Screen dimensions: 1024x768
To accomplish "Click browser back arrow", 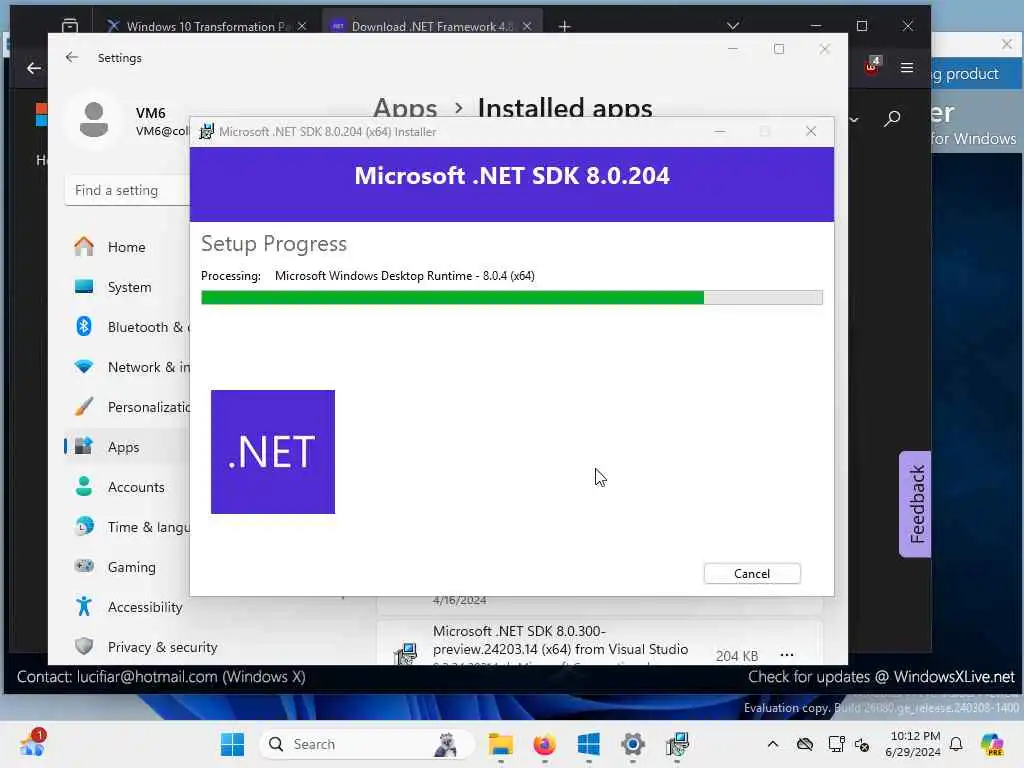I will point(34,68).
